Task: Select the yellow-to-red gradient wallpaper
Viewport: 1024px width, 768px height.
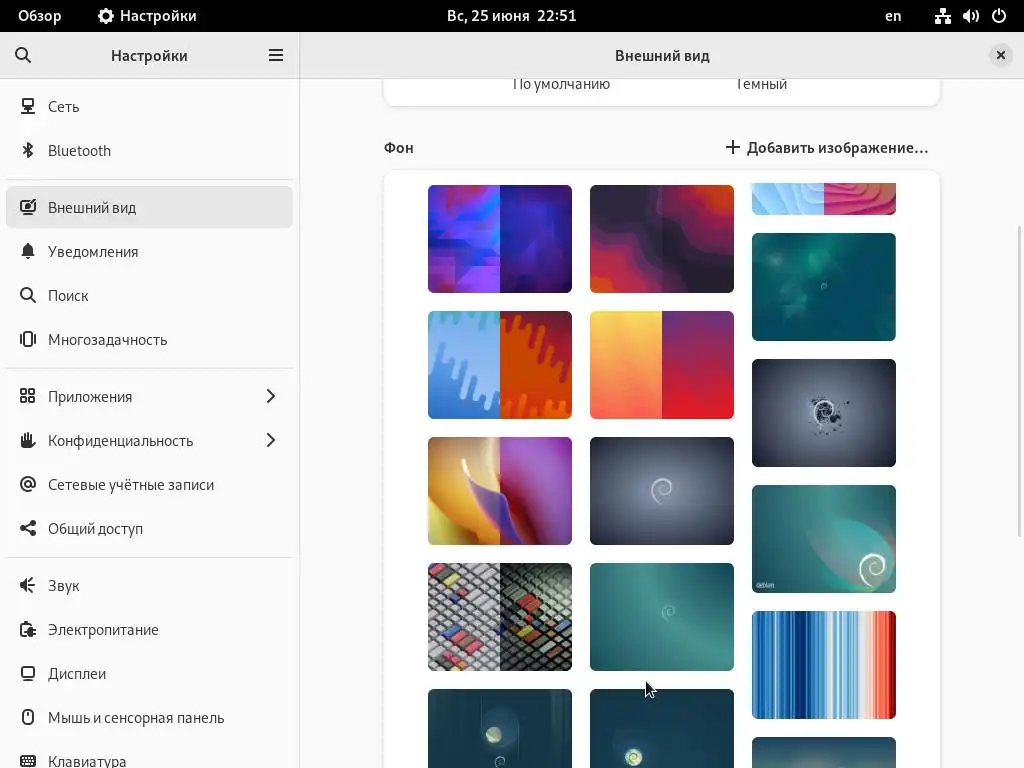Action: point(662,364)
